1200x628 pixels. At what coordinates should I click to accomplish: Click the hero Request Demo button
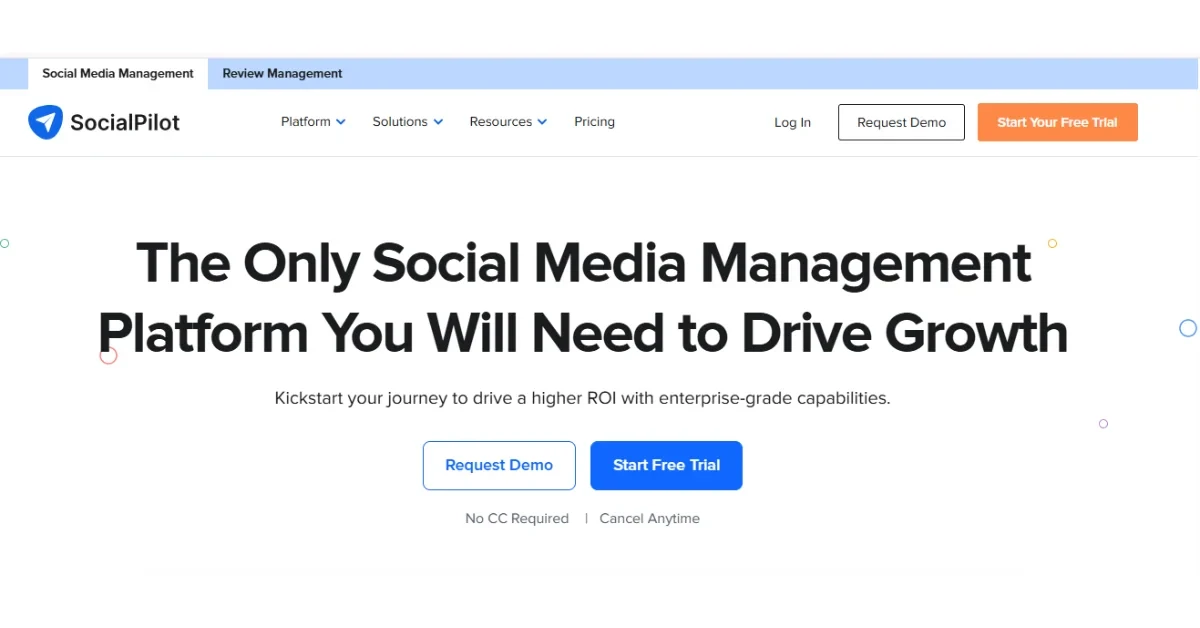click(x=499, y=465)
